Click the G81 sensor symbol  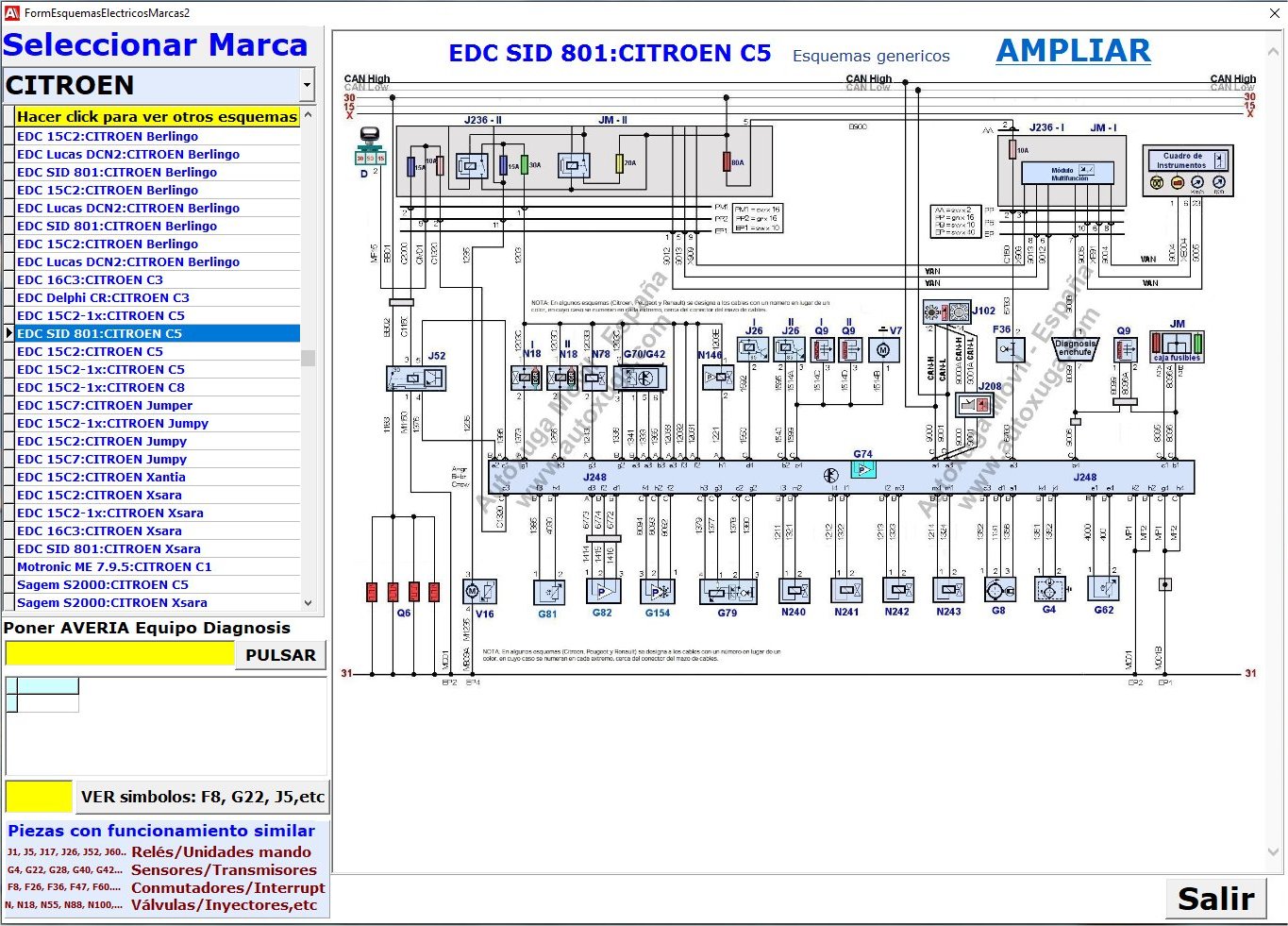click(549, 592)
